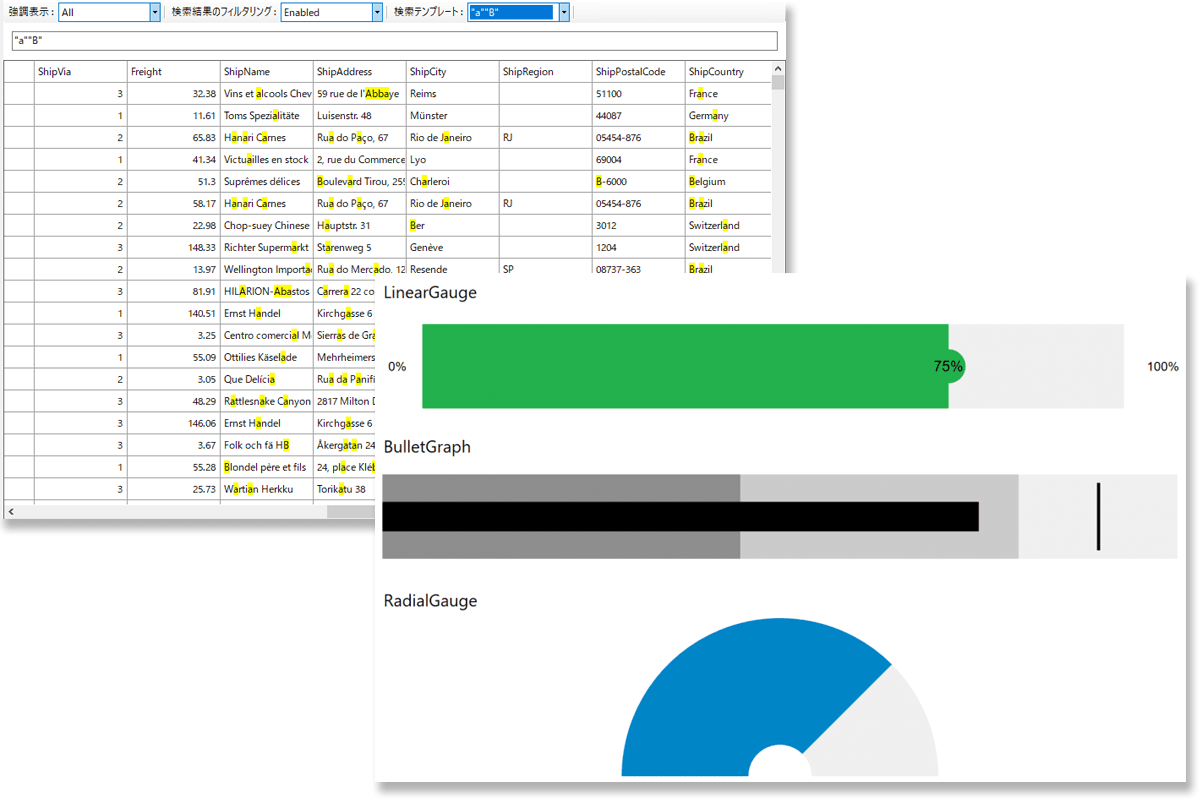1200x800 pixels.
Task: Click the ShipRegion column header
Action: 546,72
